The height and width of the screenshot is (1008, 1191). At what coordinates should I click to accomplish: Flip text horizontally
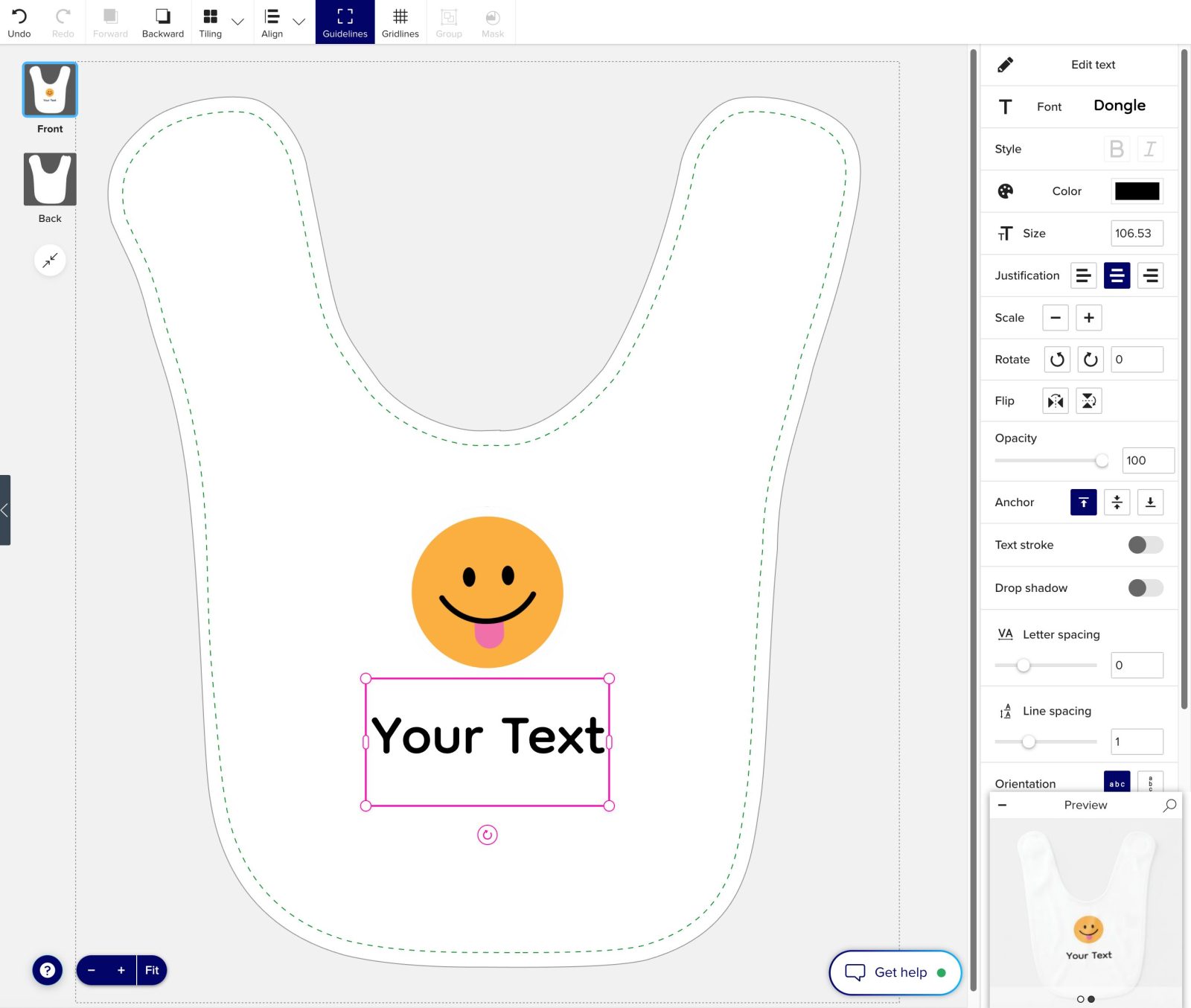coord(1056,401)
